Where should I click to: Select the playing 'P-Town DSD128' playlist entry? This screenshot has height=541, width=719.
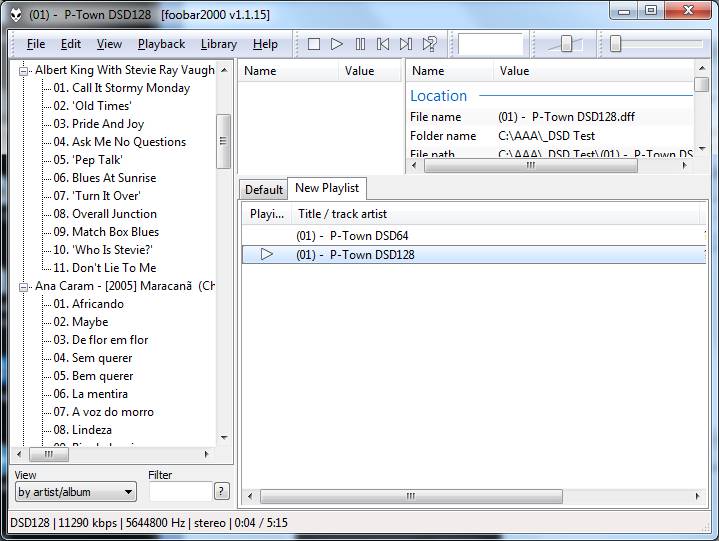[474, 254]
